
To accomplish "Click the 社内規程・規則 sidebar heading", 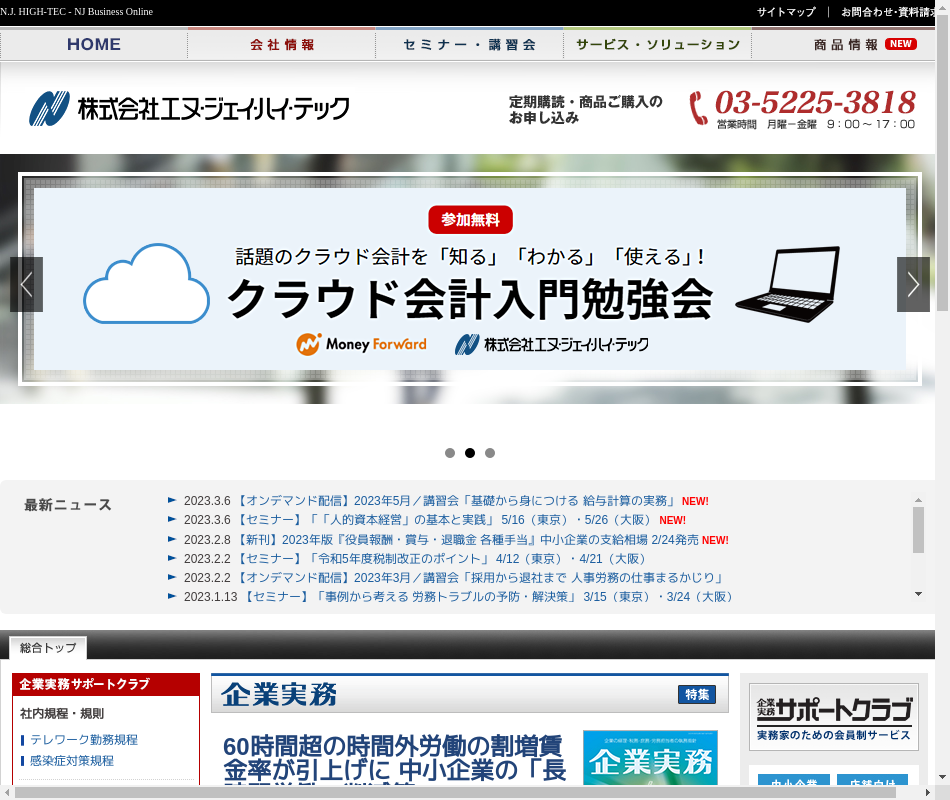I will [62, 713].
